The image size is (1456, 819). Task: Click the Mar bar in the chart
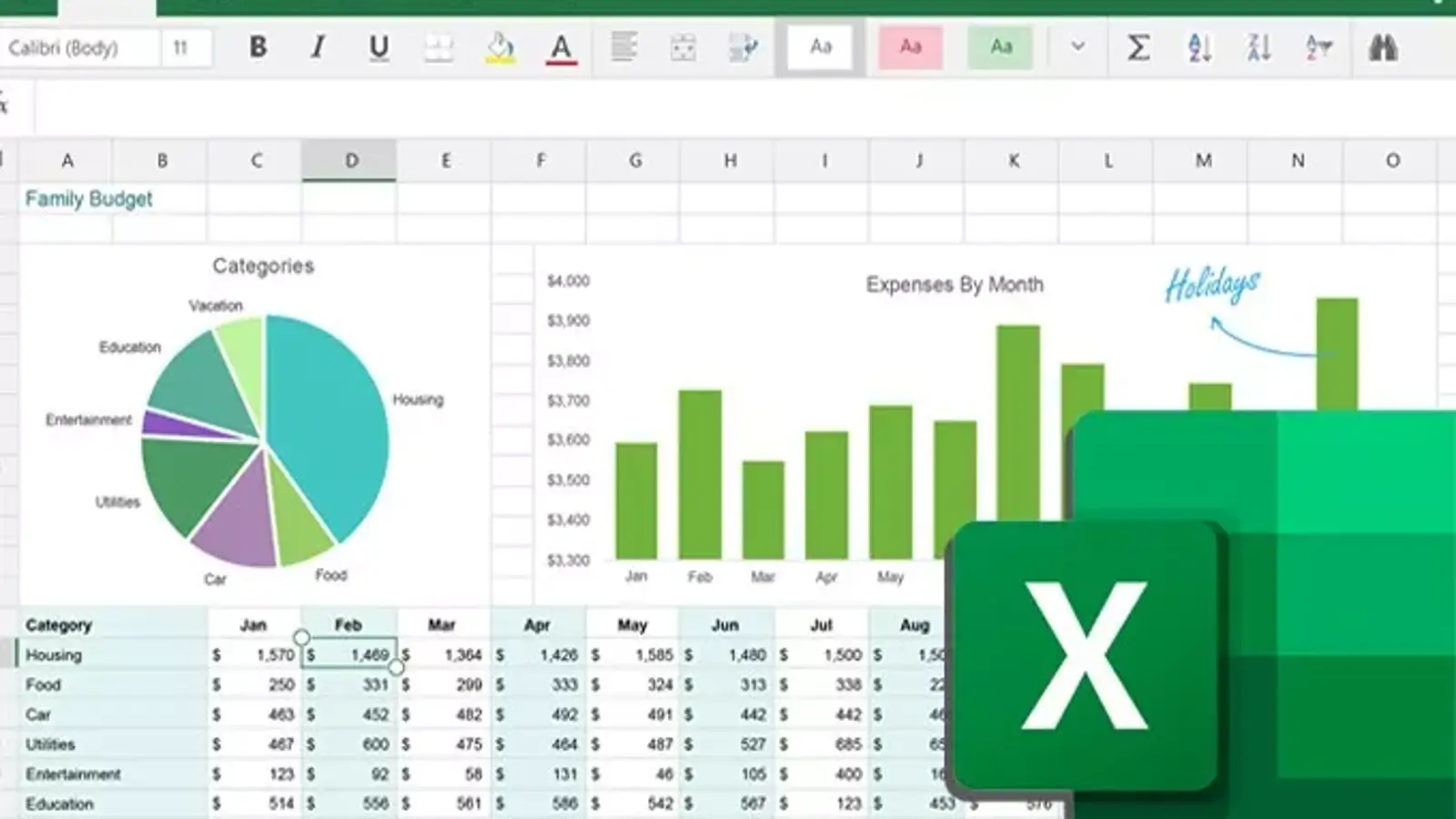point(763,510)
